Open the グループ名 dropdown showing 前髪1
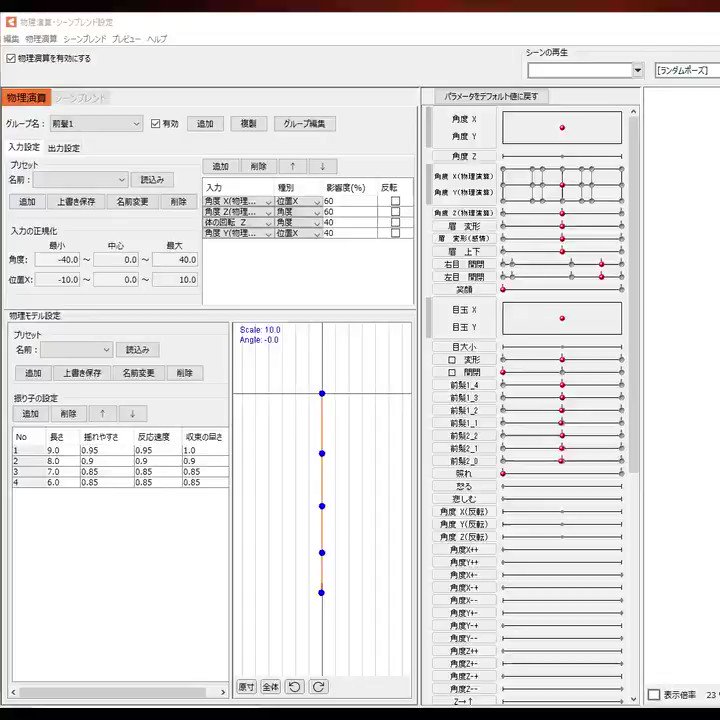 (x=96, y=124)
